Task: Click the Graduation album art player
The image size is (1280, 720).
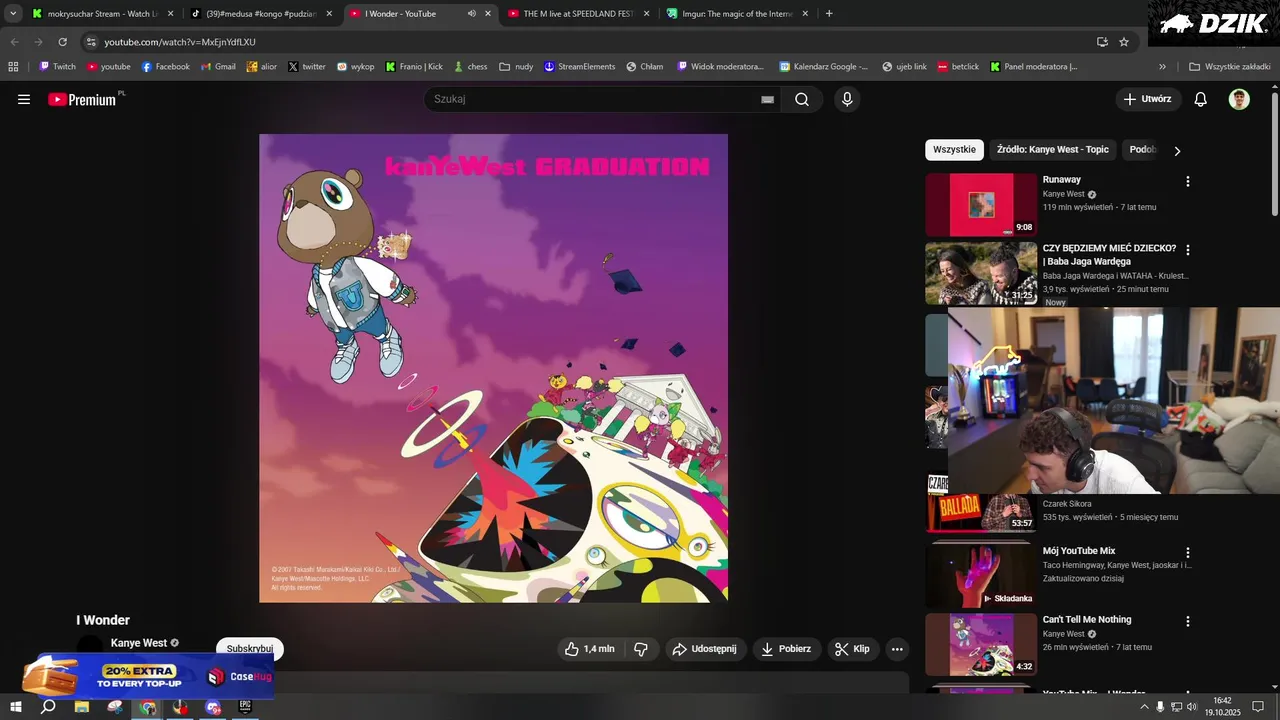Action: tap(493, 368)
